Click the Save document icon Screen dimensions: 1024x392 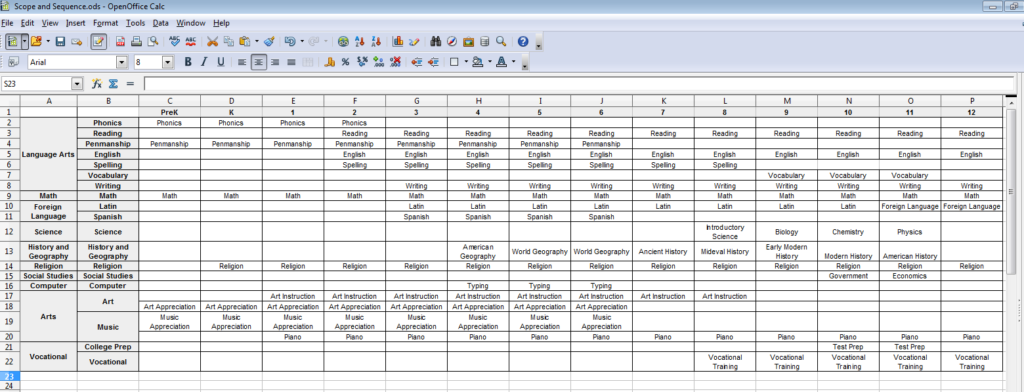pyautogui.click(x=60, y=41)
